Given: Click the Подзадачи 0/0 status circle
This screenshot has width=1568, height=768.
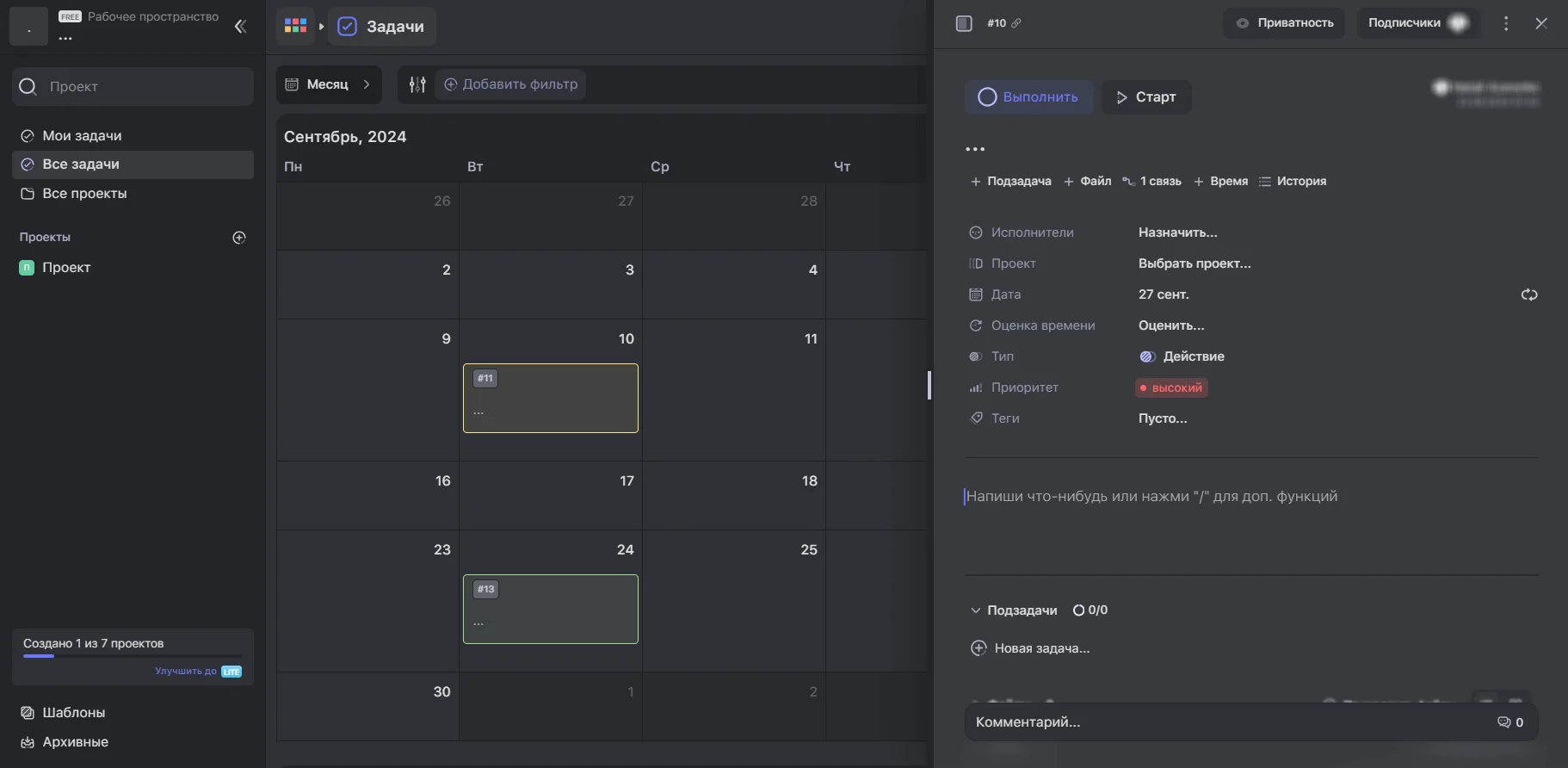Looking at the screenshot, I should pos(1078,610).
